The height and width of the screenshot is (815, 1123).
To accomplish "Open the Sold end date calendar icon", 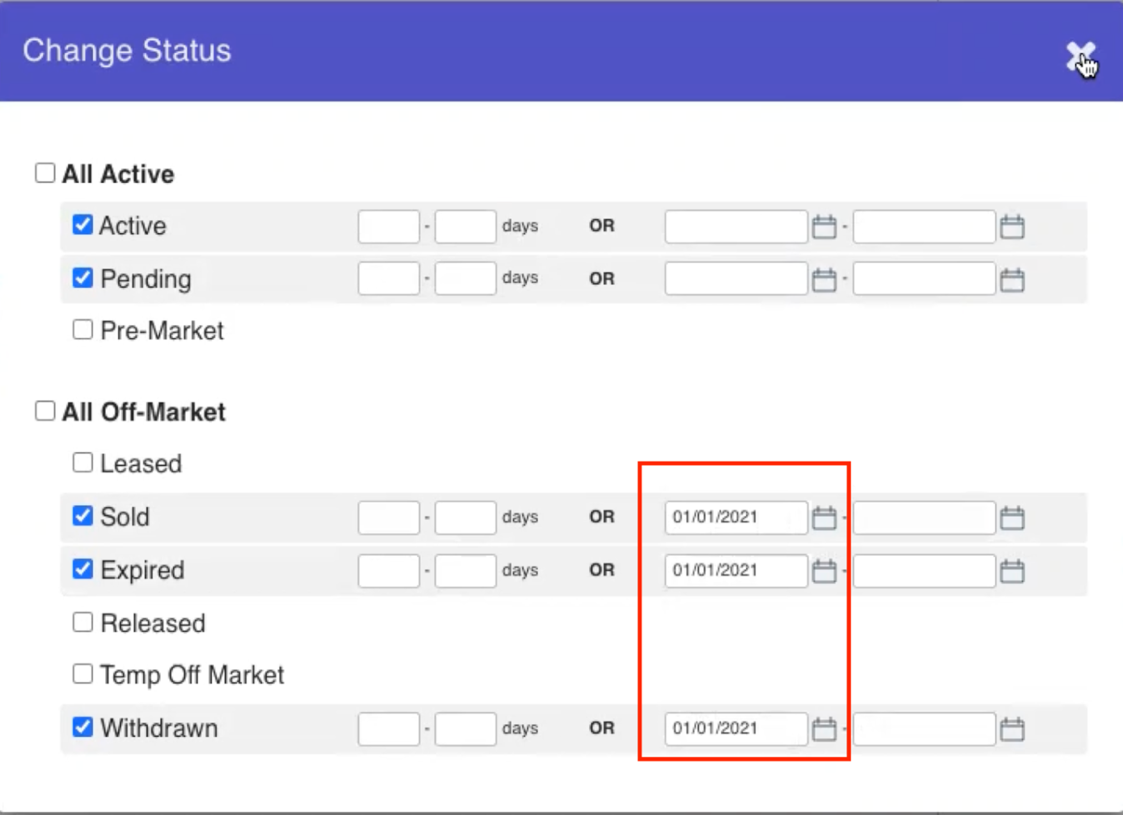I will [1011, 517].
